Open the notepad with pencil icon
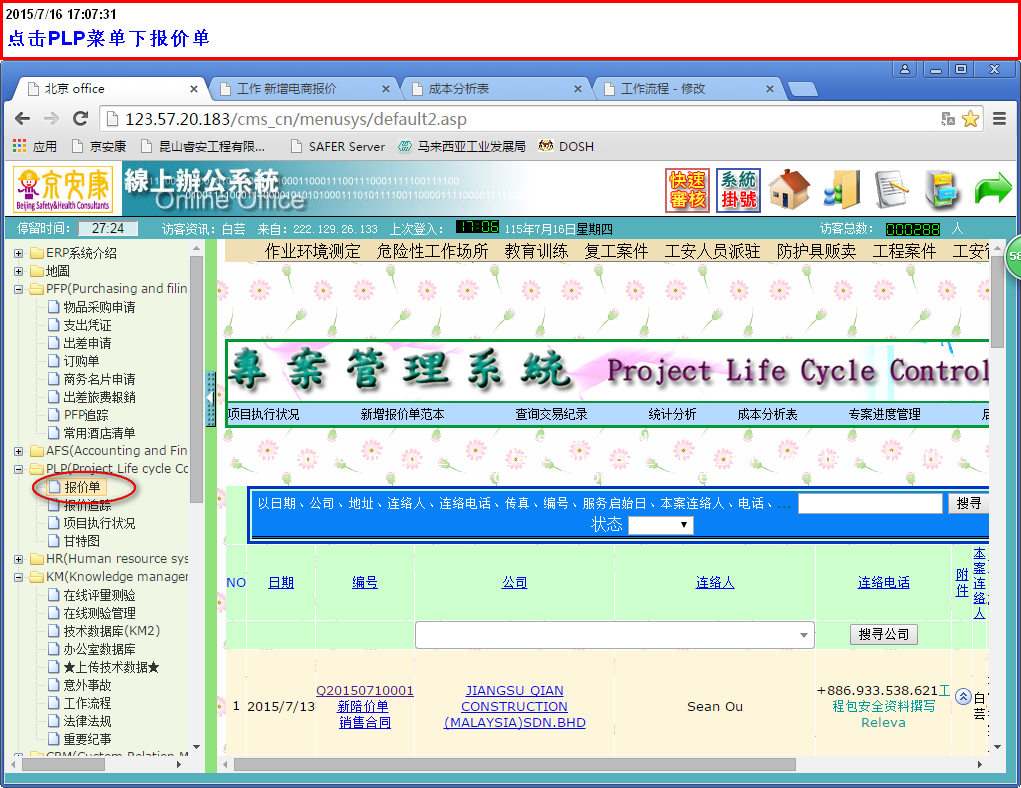The width and height of the screenshot is (1021, 788). (x=891, y=190)
